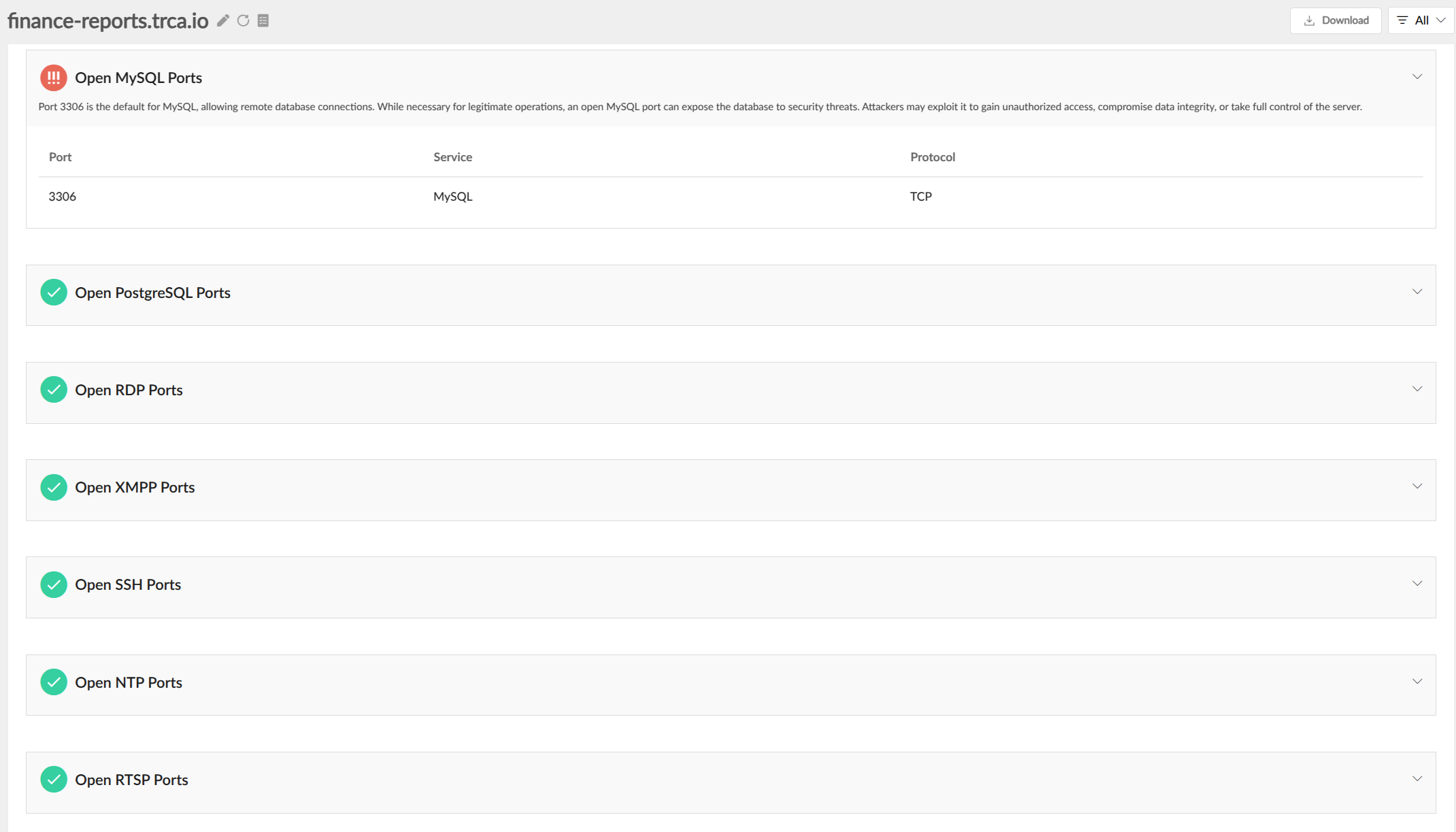Click the green check icon for RTSP Ports

53,780
